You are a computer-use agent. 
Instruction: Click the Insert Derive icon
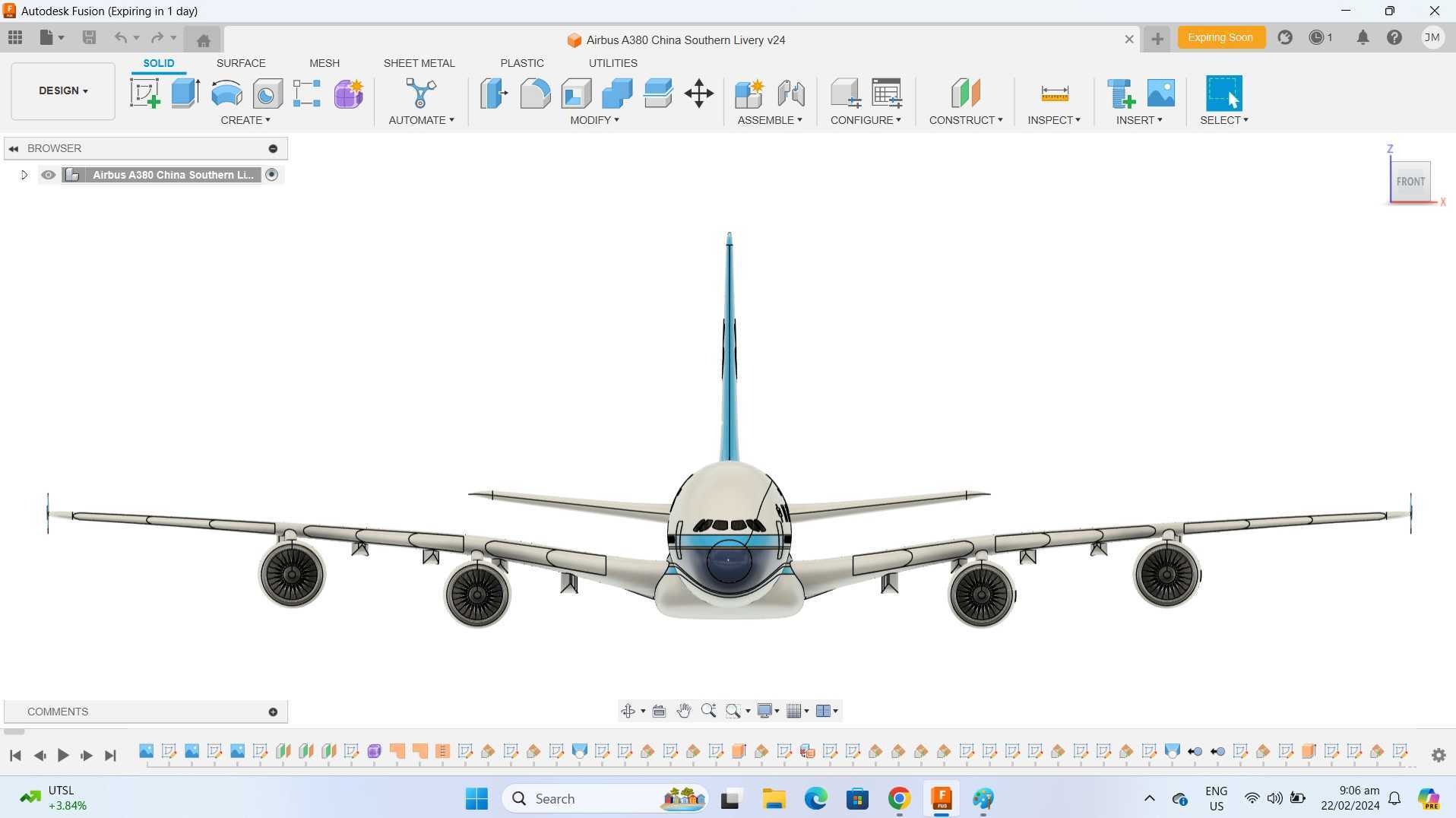tap(1121, 94)
